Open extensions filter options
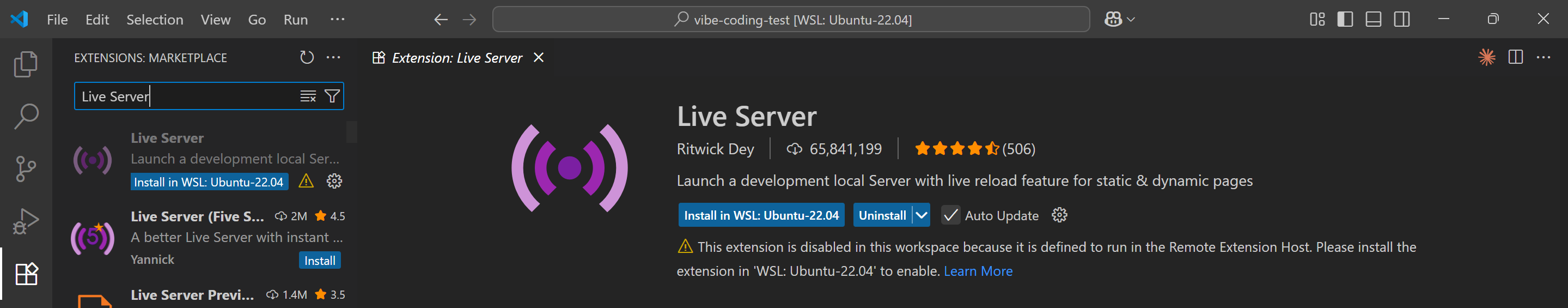The image size is (1568, 308). click(x=332, y=96)
